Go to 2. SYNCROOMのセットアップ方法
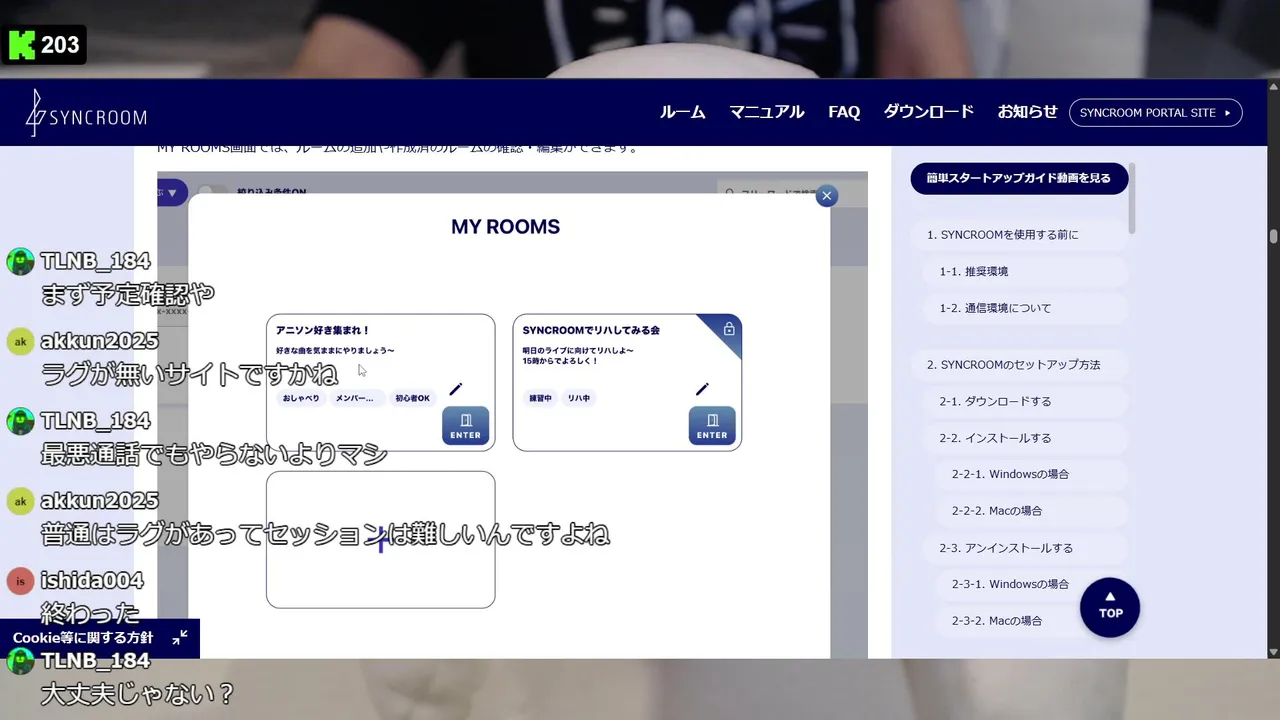 pos(1020,365)
